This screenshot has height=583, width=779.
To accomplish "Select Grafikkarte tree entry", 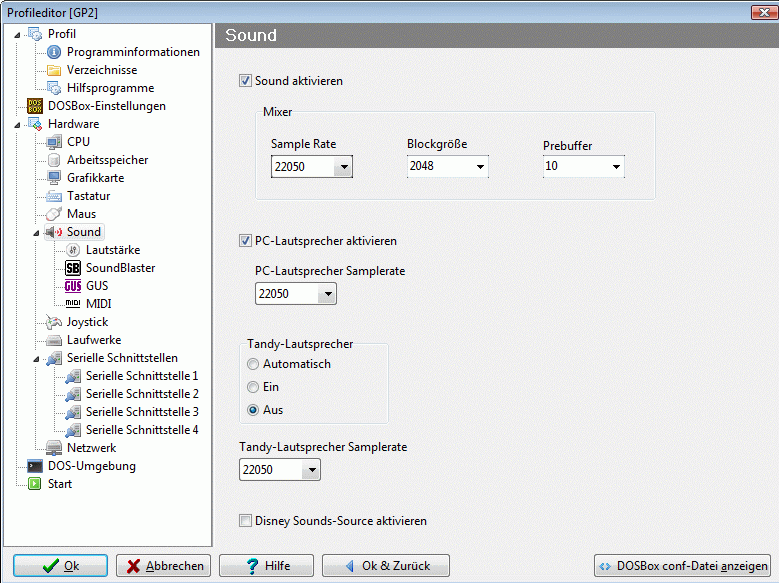I will tap(95, 178).
